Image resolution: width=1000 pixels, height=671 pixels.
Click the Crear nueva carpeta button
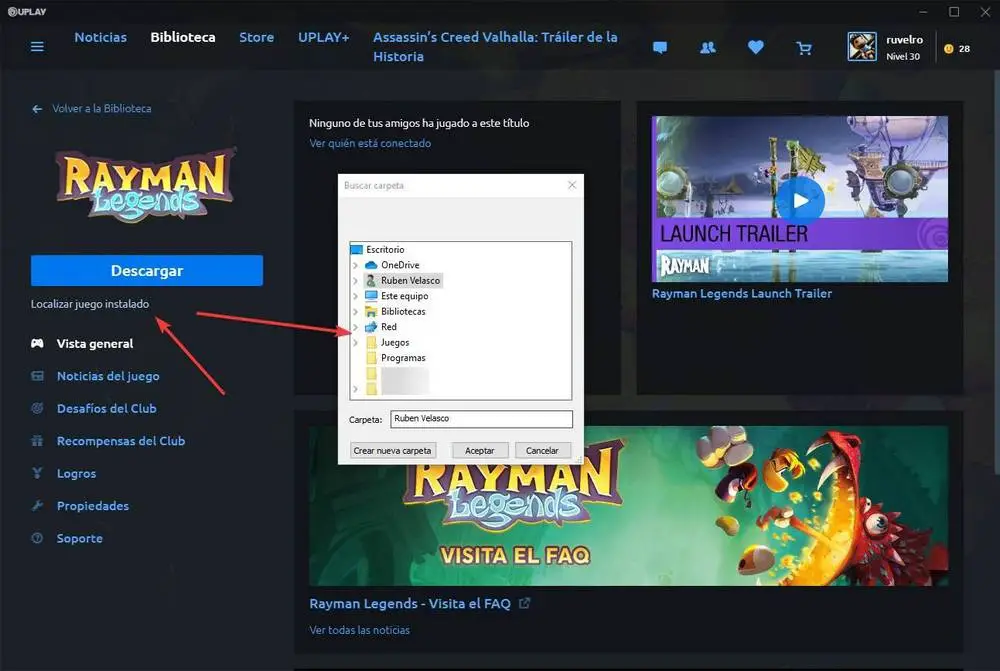[392, 450]
